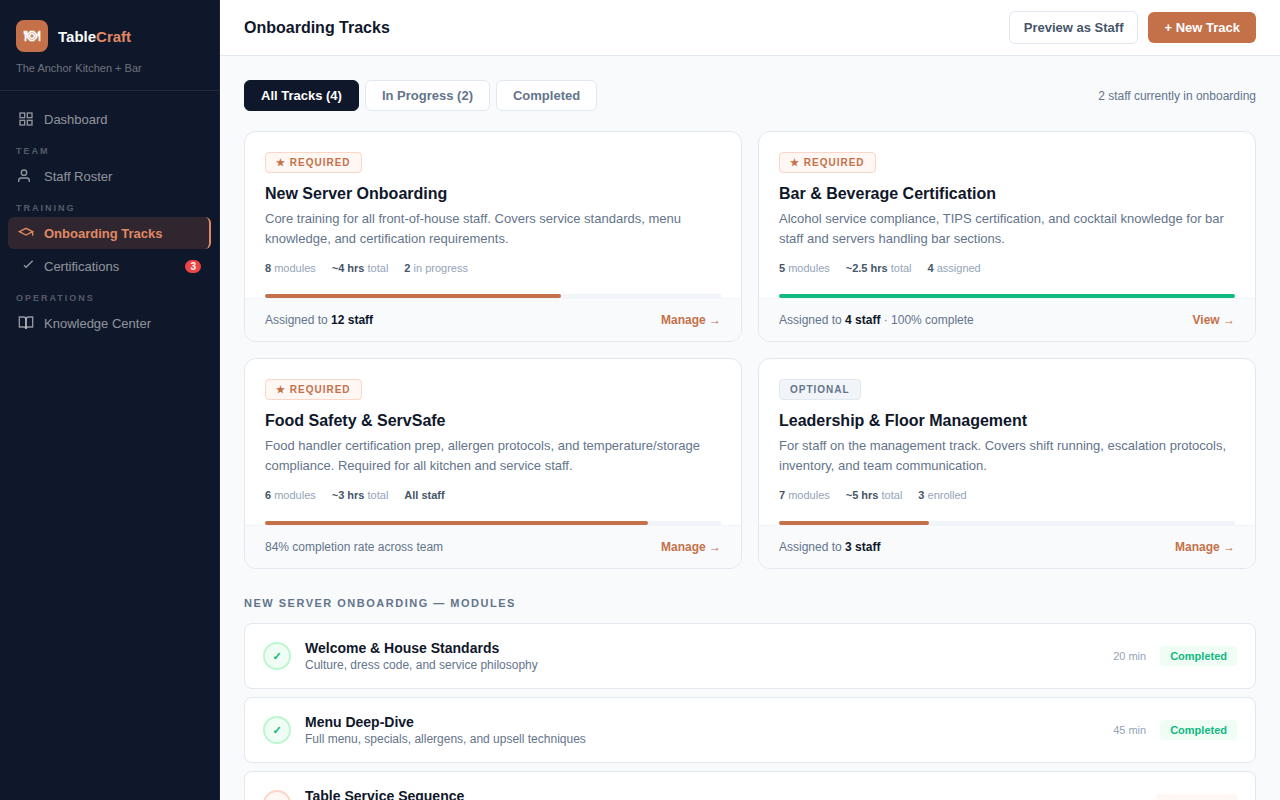This screenshot has height=800, width=1280.
Task: Click the OPTIONAL badge on Leadership card
Action: click(819, 389)
